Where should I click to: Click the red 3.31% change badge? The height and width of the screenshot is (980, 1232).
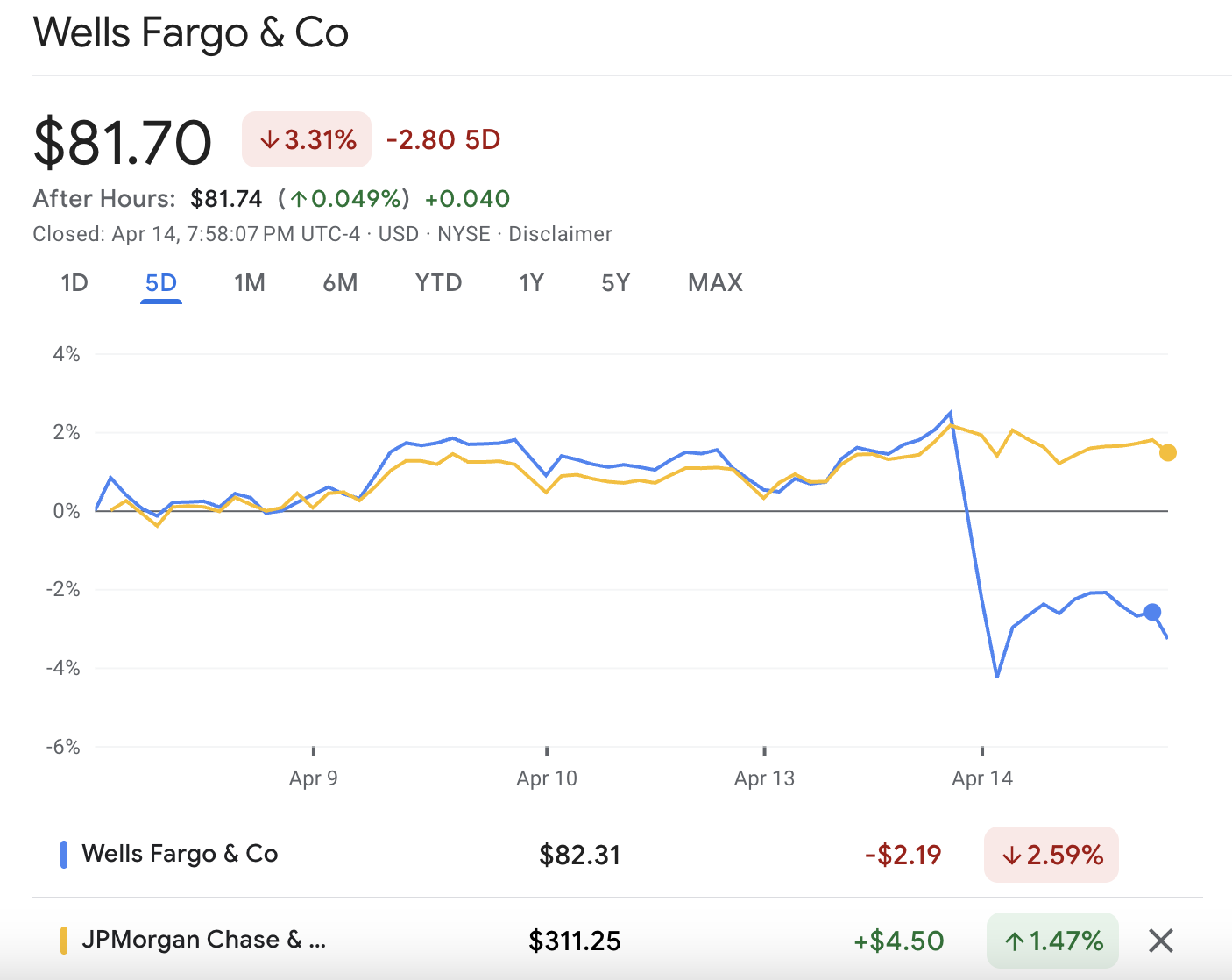pyautogui.click(x=306, y=139)
